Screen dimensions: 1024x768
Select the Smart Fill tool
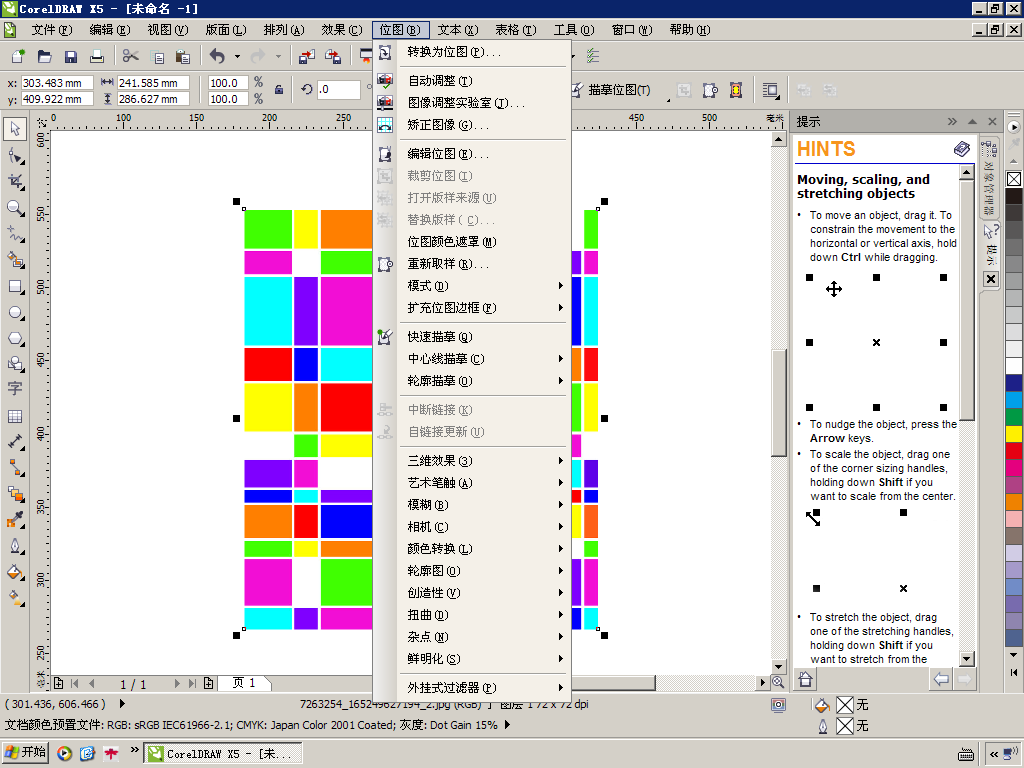[x=15, y=260]
